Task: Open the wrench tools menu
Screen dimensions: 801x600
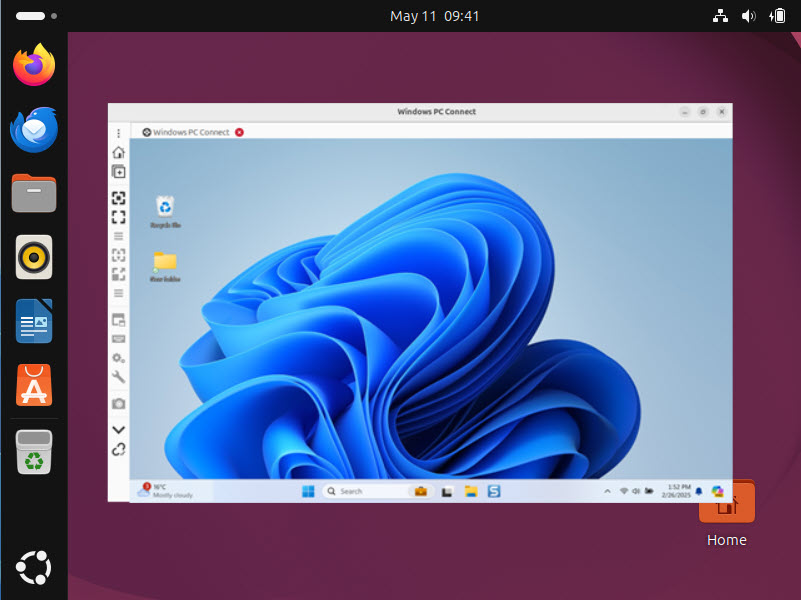Action: point(119,377)
